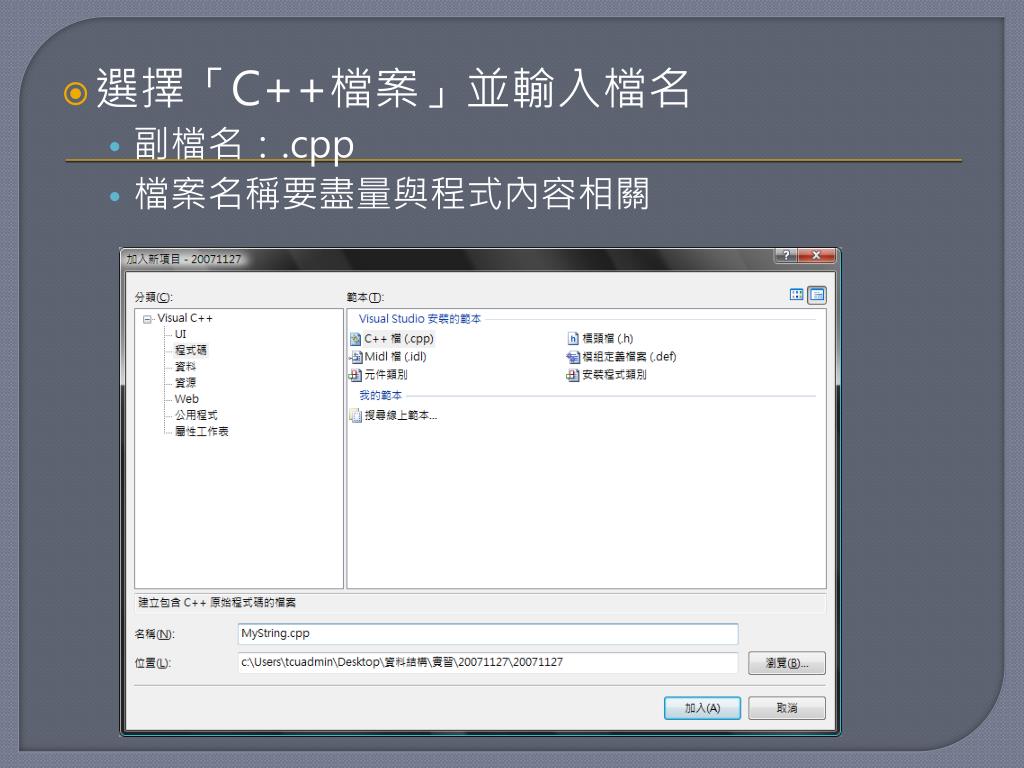Switch to large icons view
Viewport: 1024px width, 768px height.
pos(796,295)
